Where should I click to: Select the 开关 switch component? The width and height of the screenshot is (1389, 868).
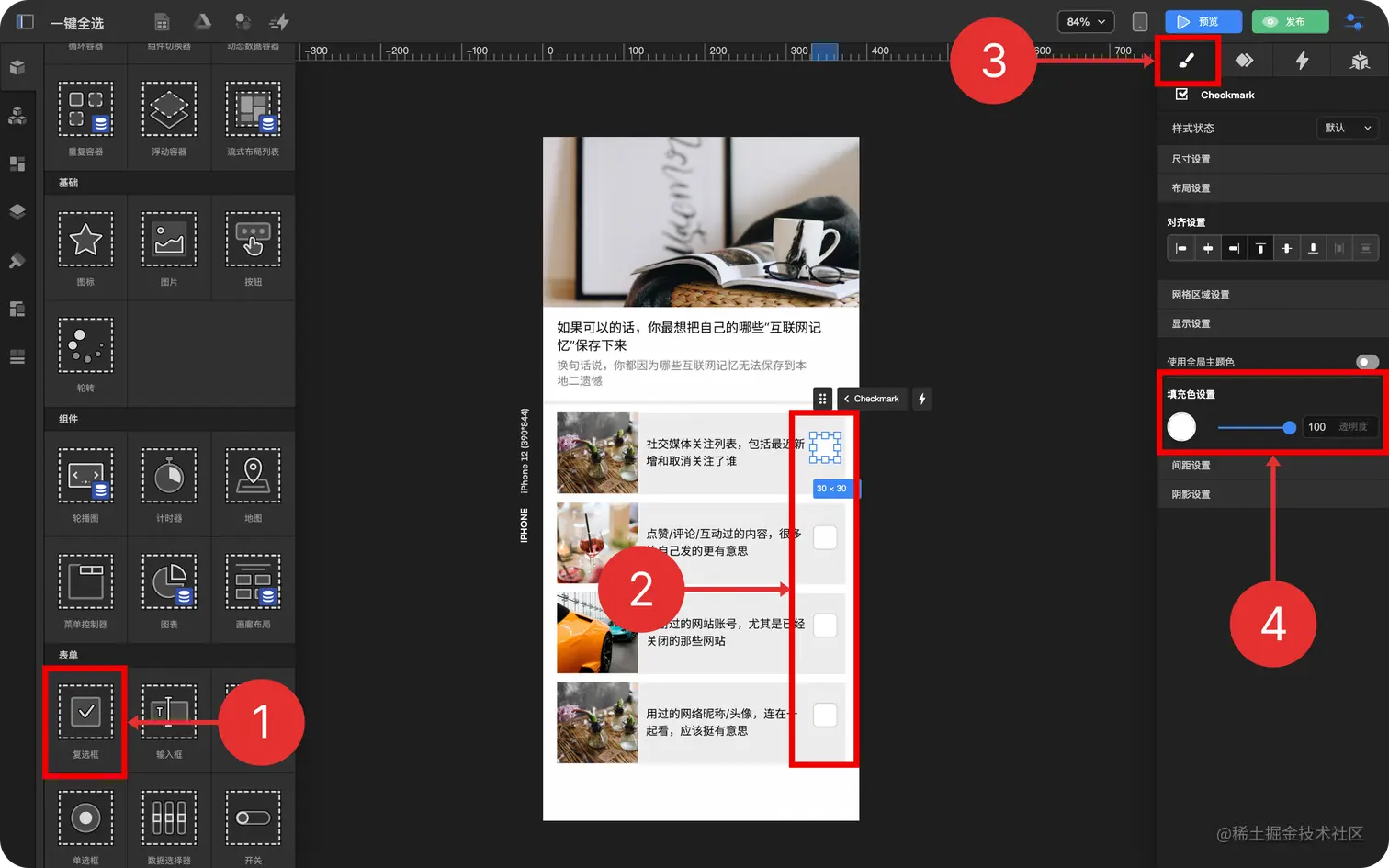click(x=253, y=826)
